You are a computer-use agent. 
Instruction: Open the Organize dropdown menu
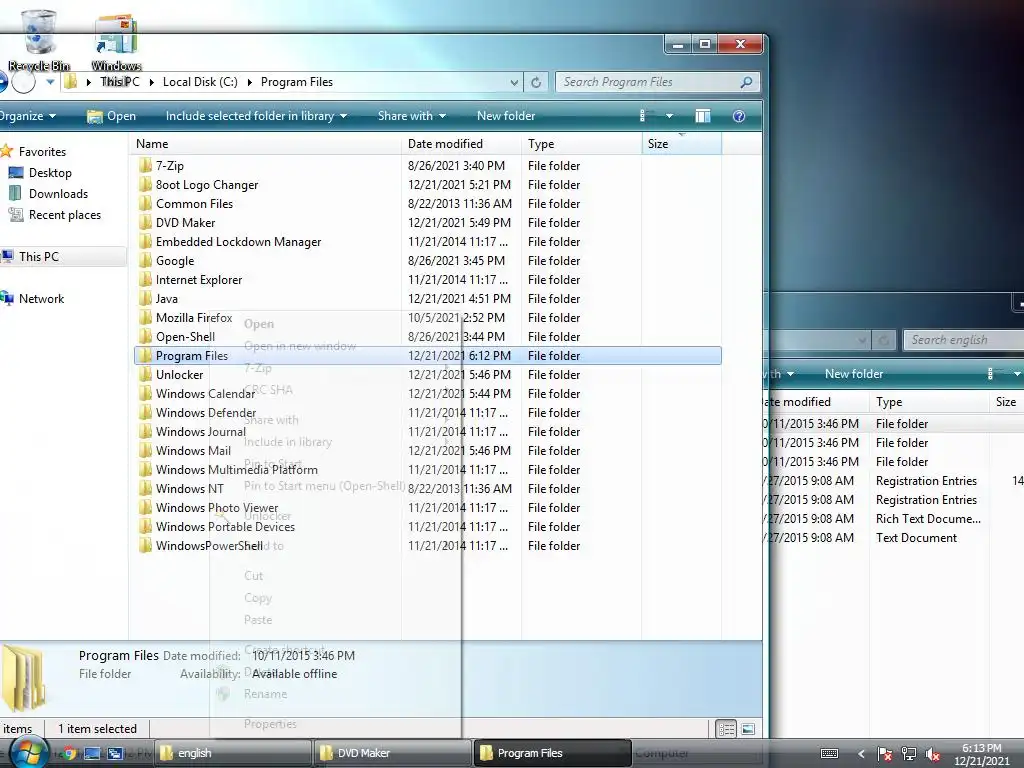coord(27,116)
